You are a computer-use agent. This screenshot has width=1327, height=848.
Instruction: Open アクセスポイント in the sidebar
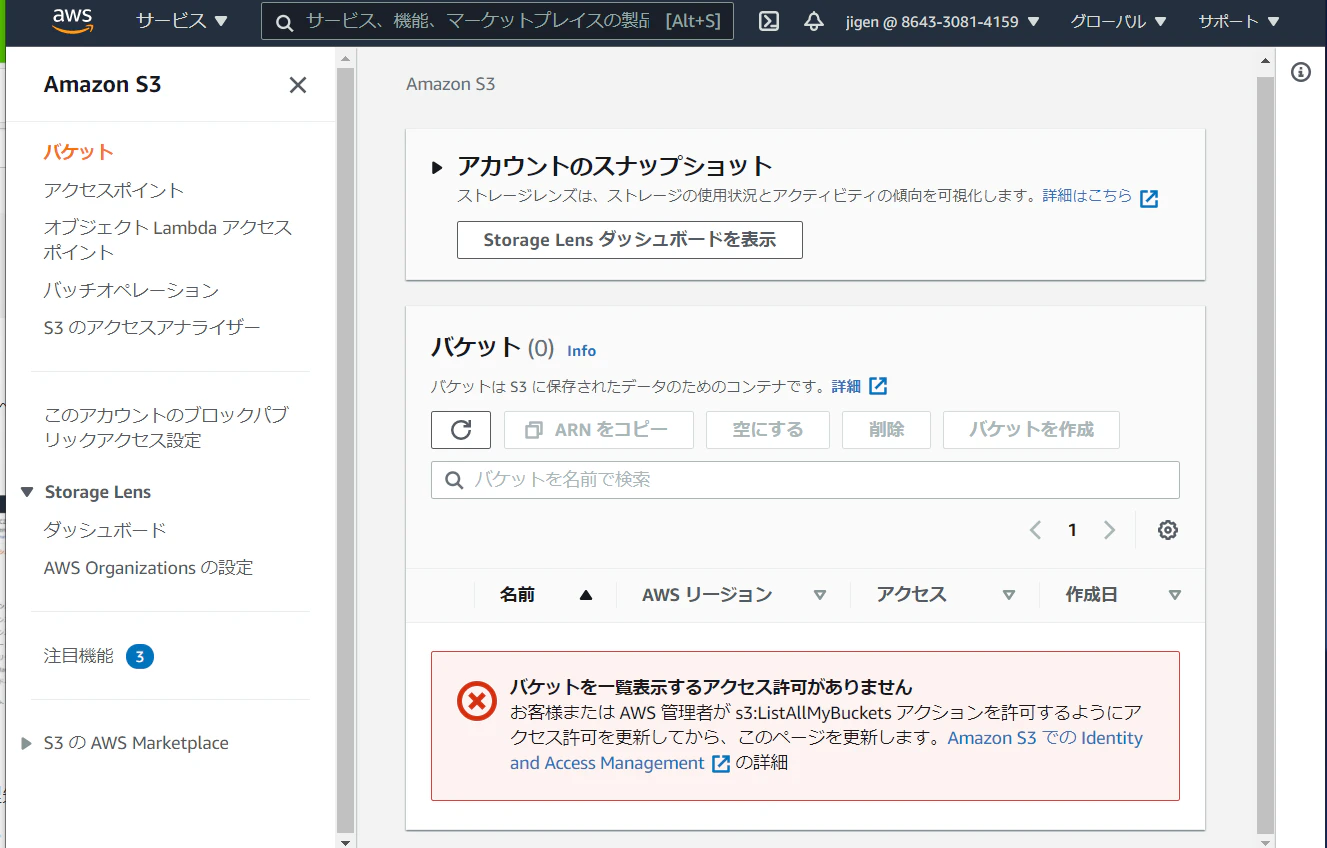pyautogui.click(x=114, y=190)
